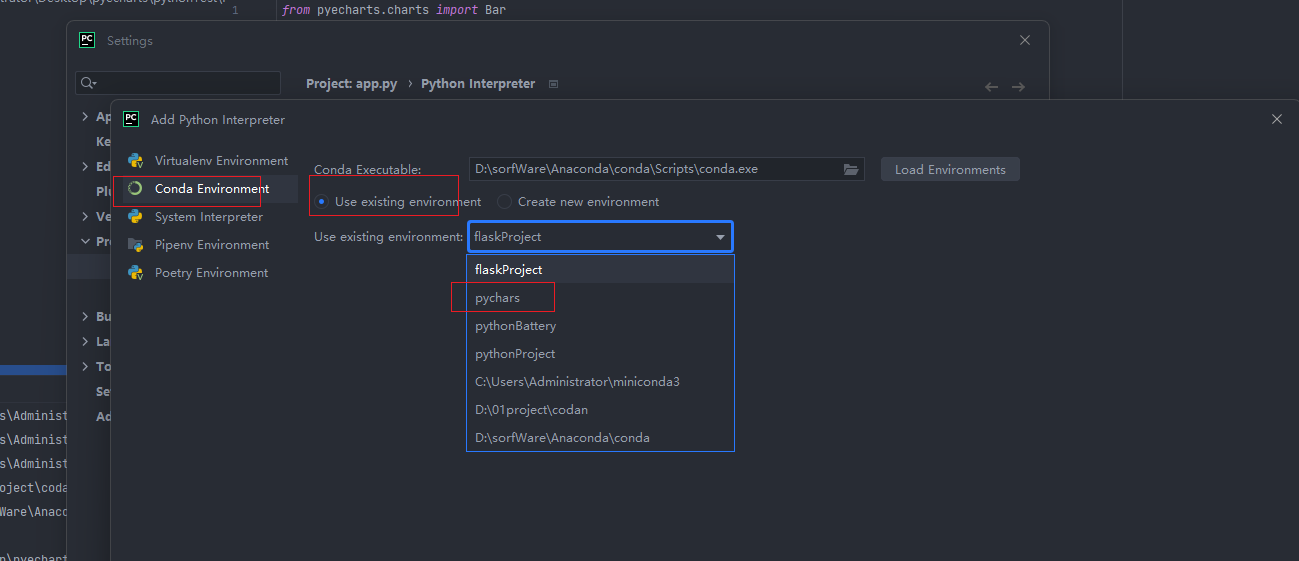Navigate back with Settings left arrow

[x=991, y=87]
